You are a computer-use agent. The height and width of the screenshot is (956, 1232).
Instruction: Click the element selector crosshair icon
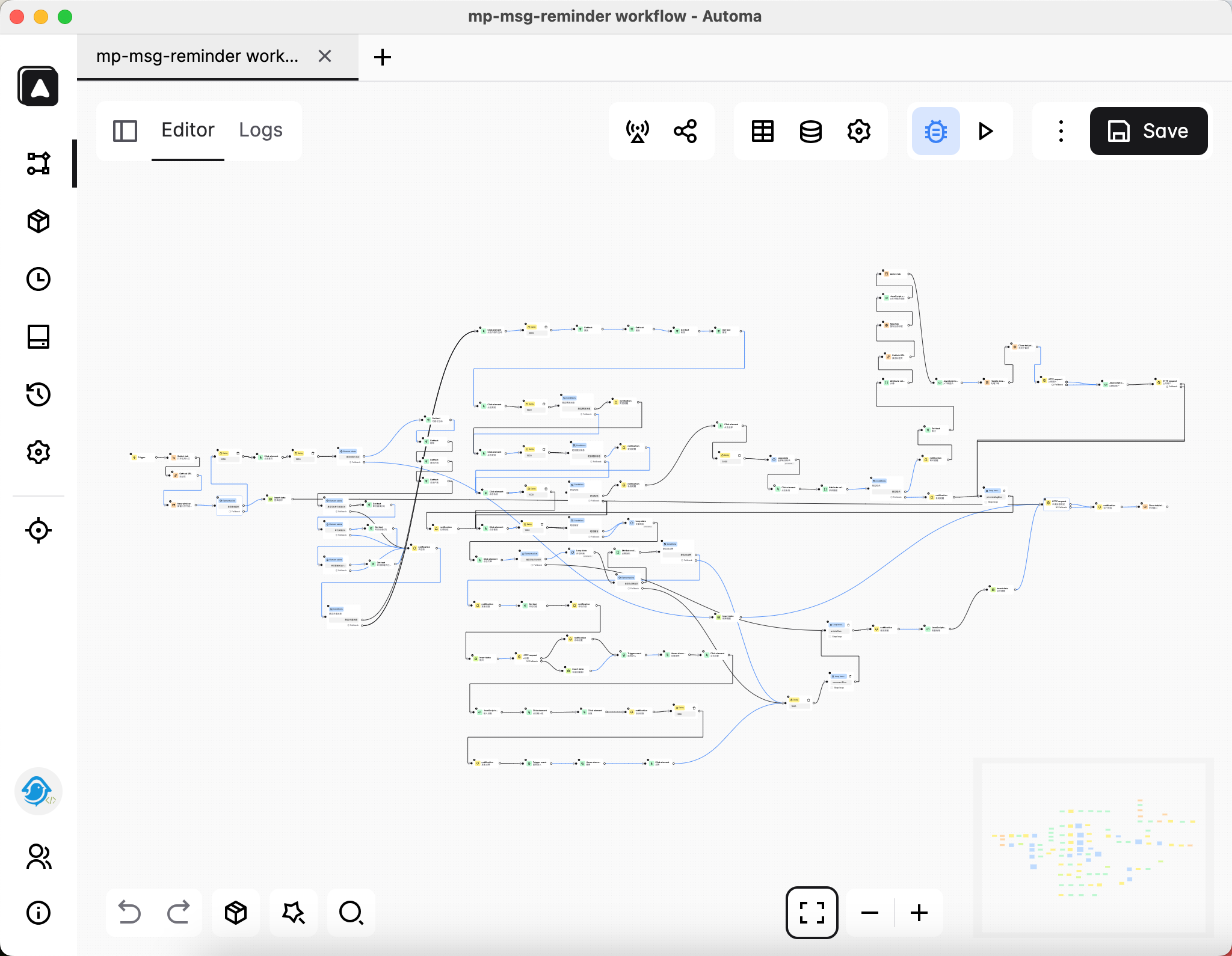click(38, 530)
